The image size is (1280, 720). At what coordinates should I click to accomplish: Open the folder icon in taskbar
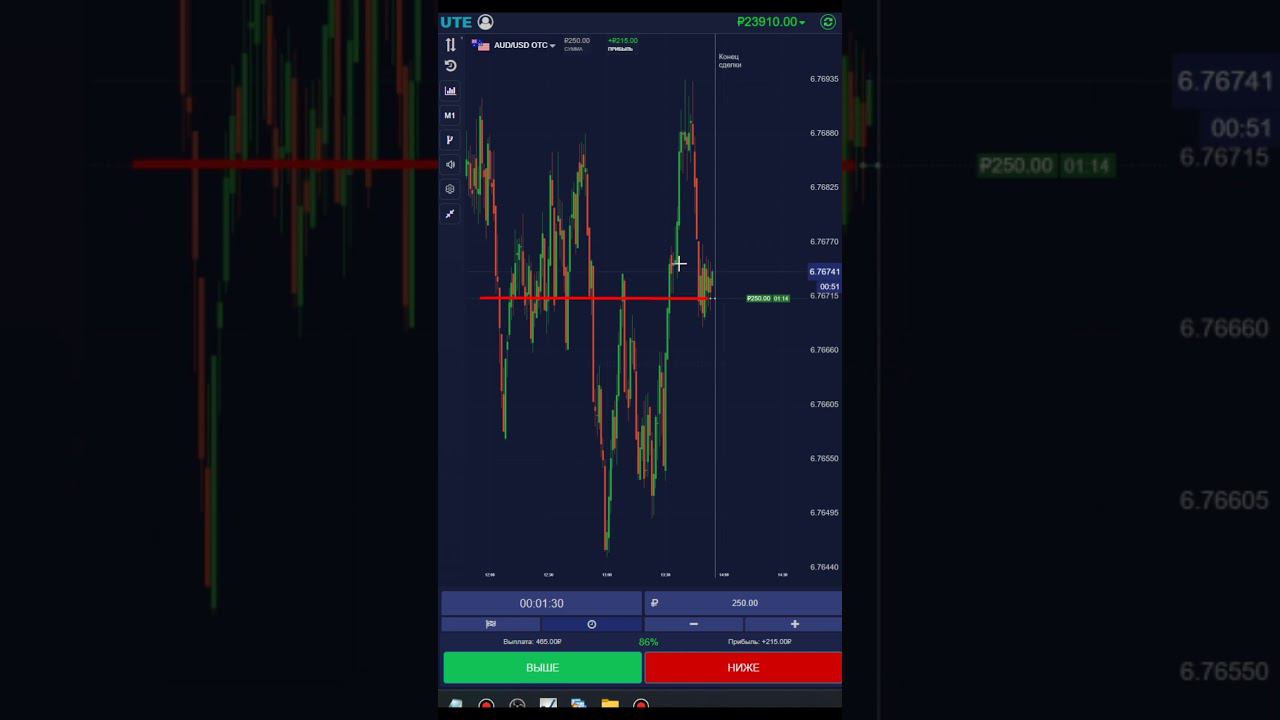(610, 705)
